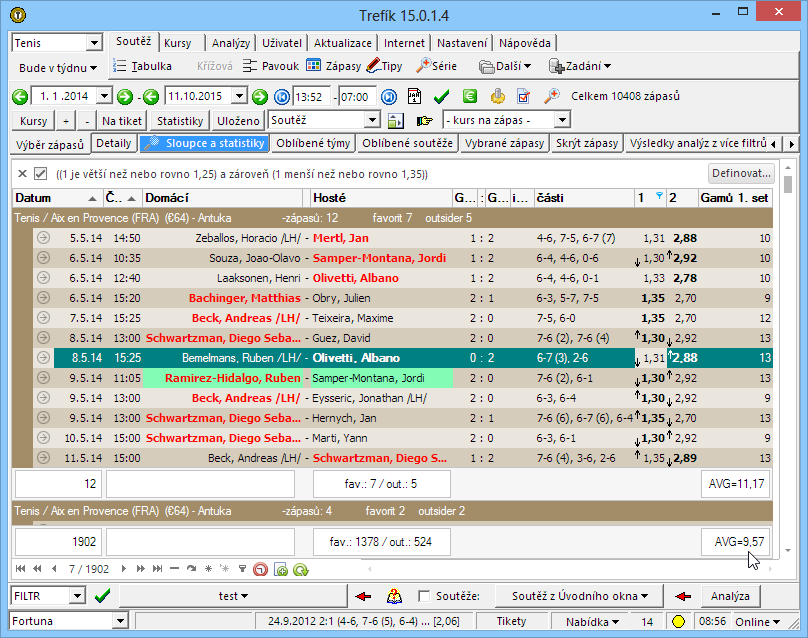Click the Hosté column header
This screenshot has width=808, height=638.
click(380, 198)
